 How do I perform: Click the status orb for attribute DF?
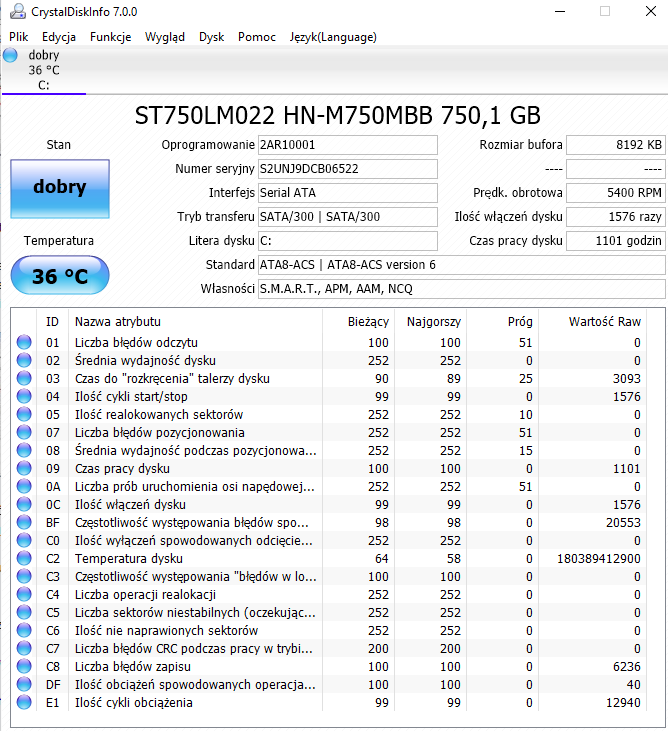click(x=24, y=684)
